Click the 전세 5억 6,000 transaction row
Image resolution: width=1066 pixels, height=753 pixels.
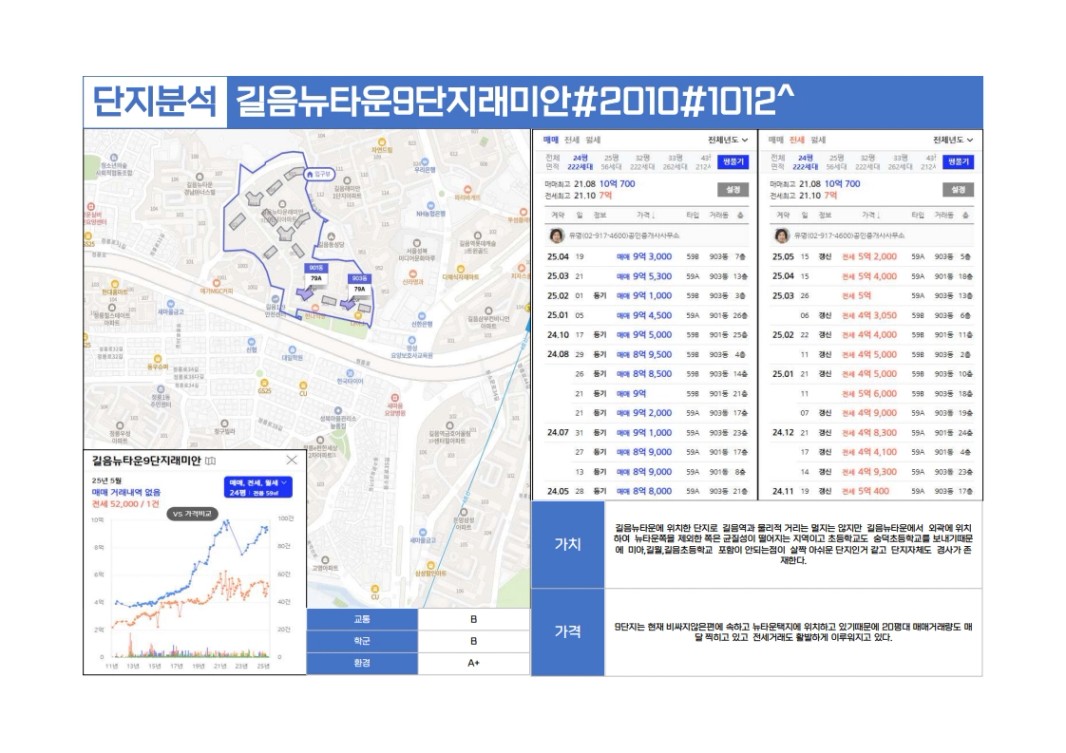tap(872, 393)
